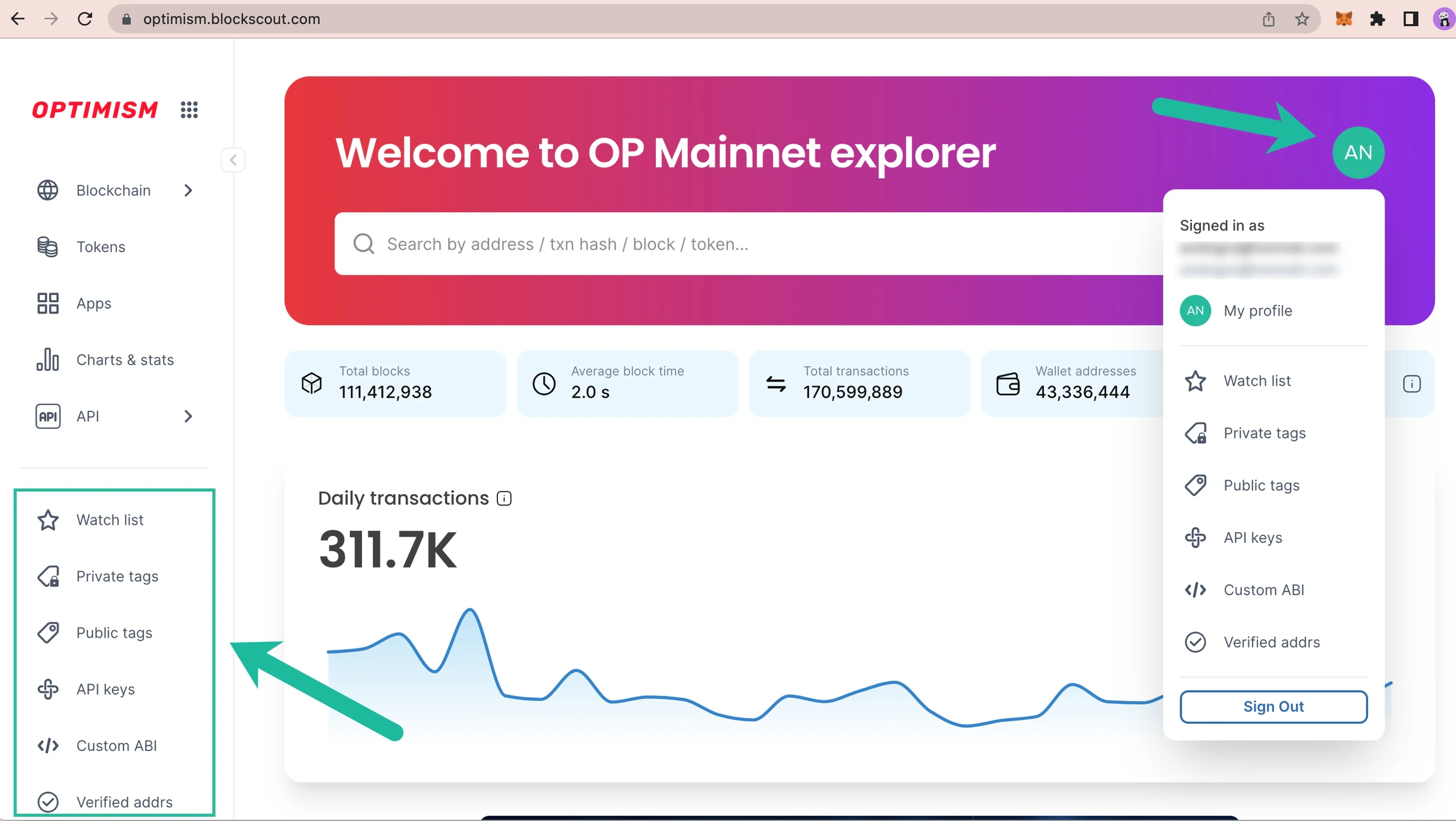Click the Sign Out button
The image size is (1456, 821).
pos(1273,707)
